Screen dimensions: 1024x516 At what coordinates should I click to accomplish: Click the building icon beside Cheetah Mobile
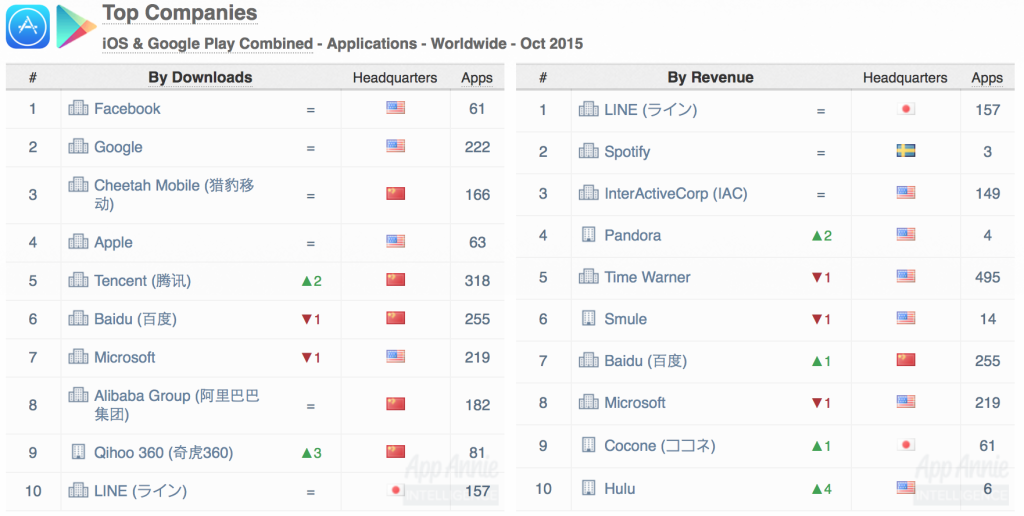78,185
